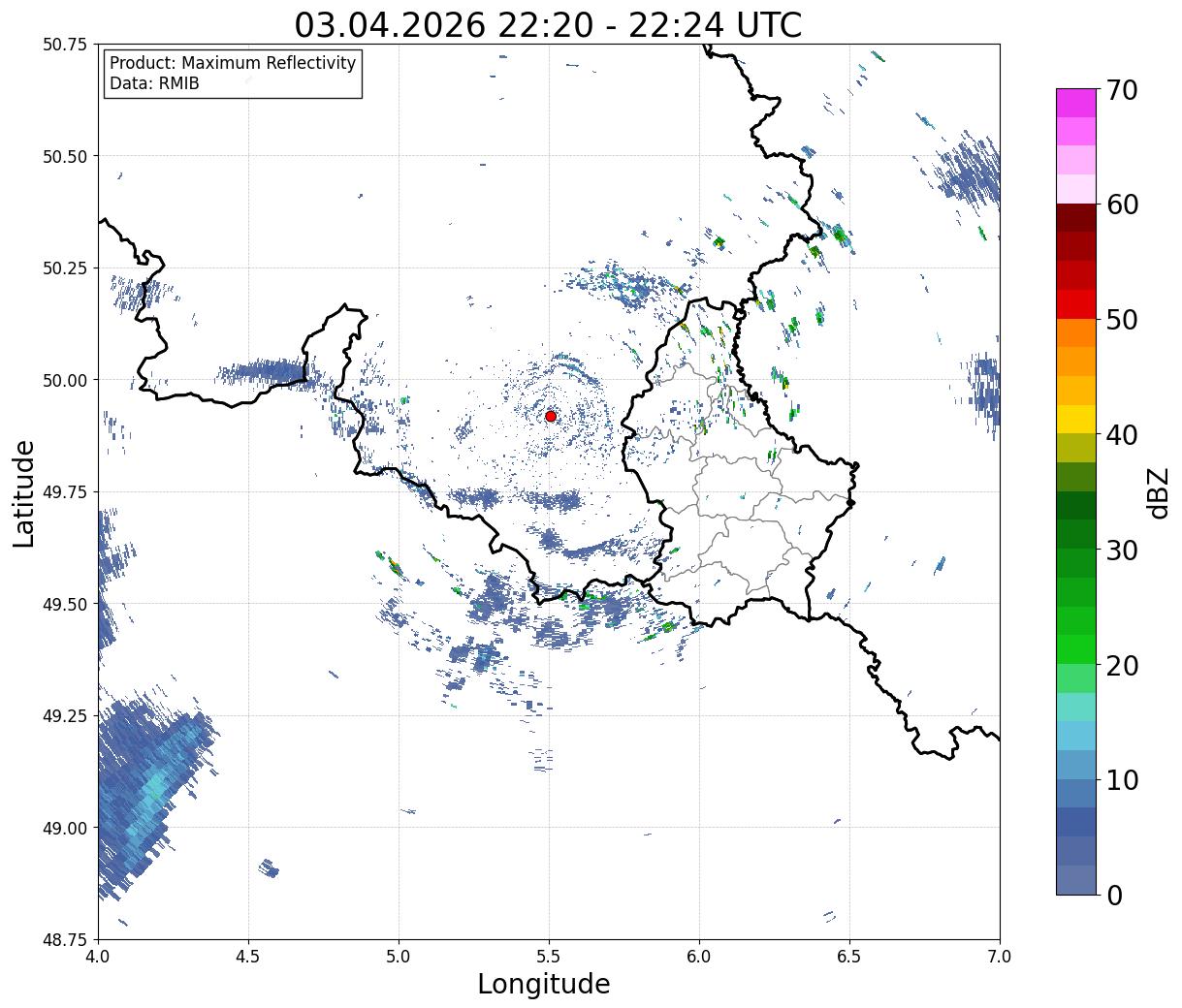1182x1008 pixels.
Task: Click the 40 dBZ tick label
Action: click(1122, 435)
